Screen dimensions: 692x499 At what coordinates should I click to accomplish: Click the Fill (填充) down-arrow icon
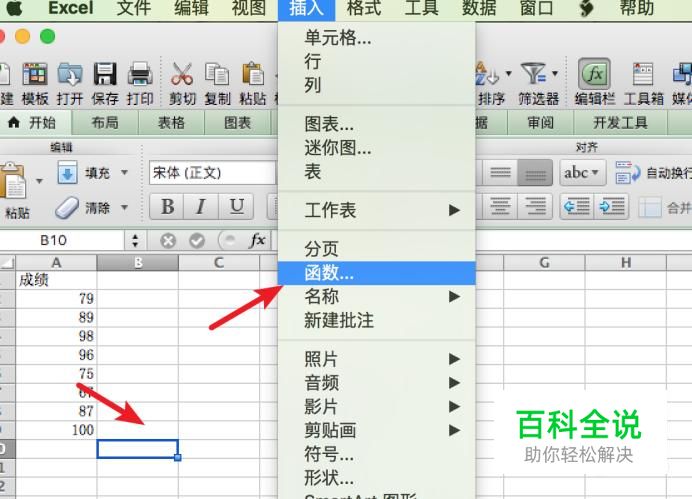[x=67, y=172]
